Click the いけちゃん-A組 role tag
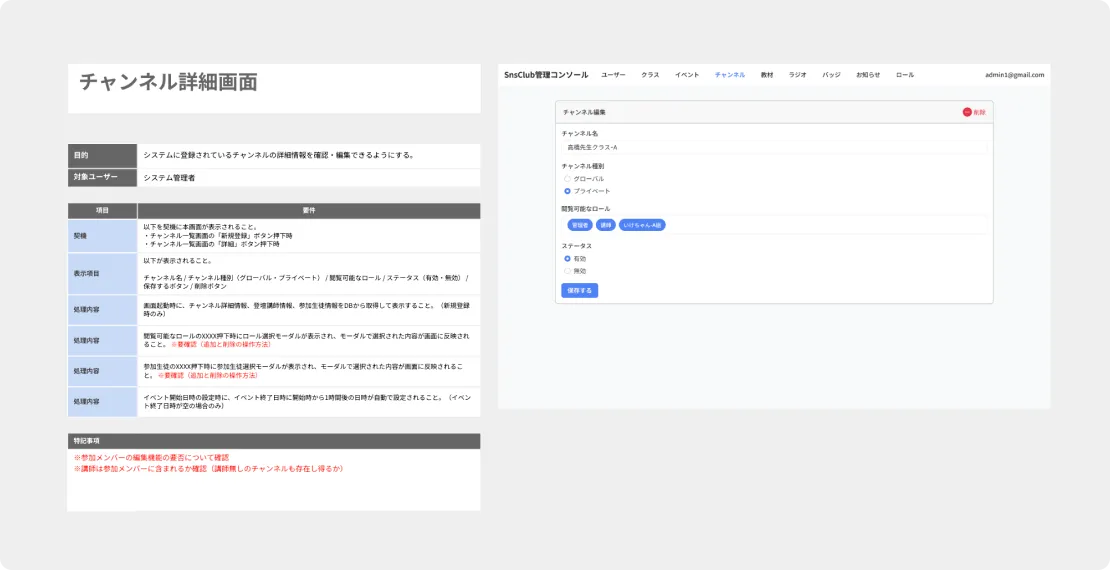This screenshot has width=1110, height=570. click(x=641, y=225)
